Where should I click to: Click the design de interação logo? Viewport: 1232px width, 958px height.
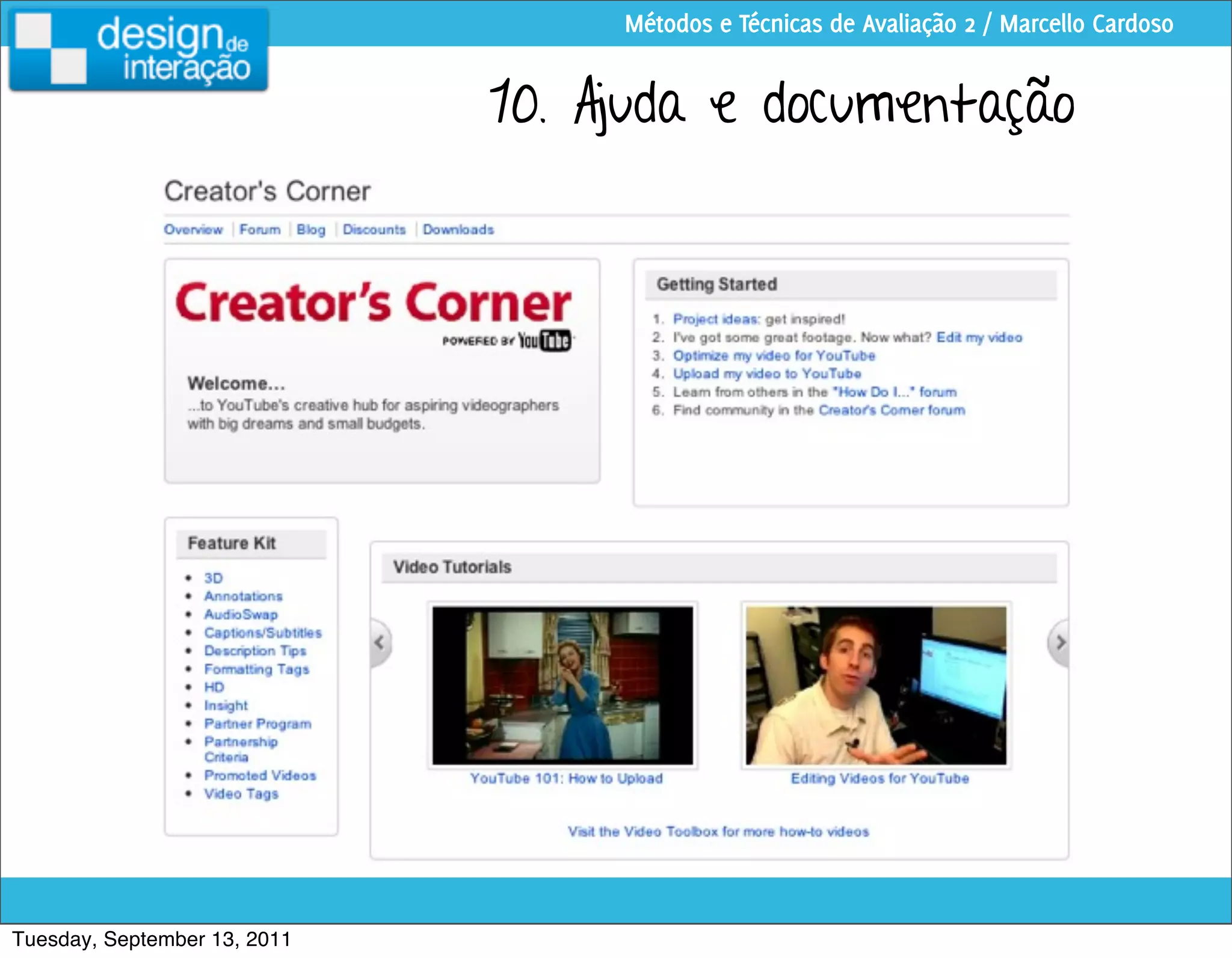(138, 49)
